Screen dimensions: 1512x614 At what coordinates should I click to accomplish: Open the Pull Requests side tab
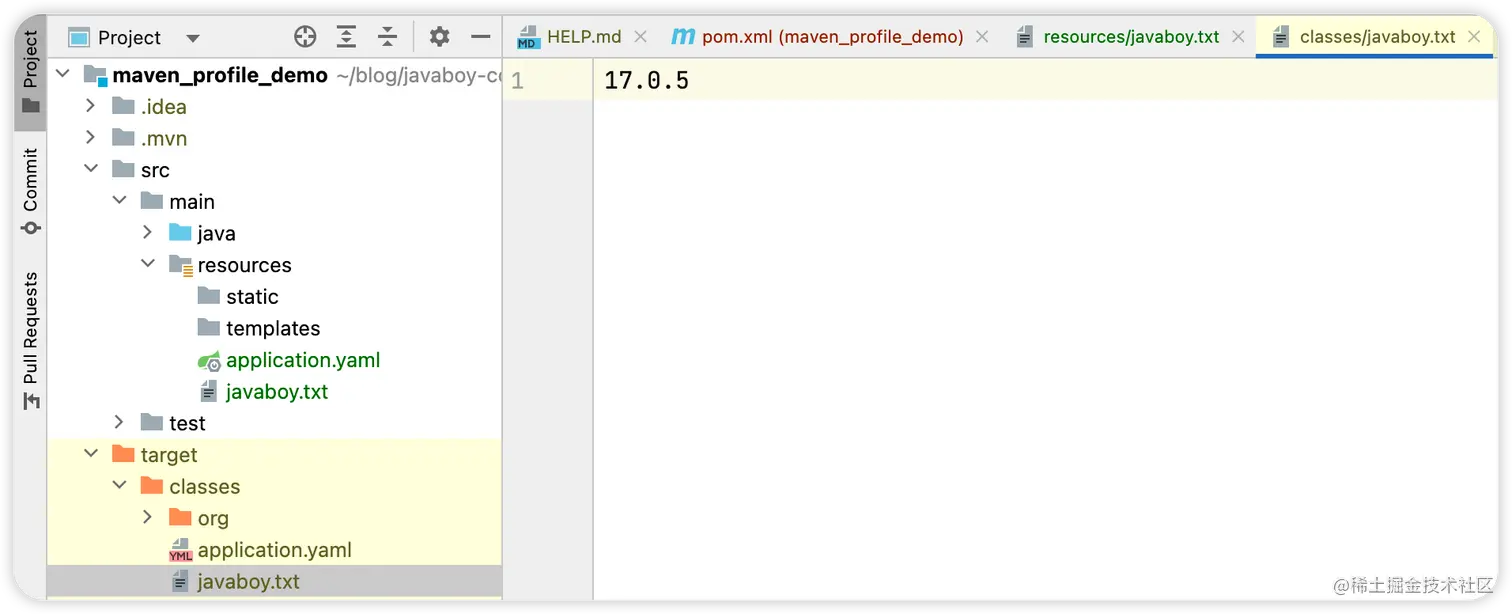pyautogui.click(x=31, y=340)
